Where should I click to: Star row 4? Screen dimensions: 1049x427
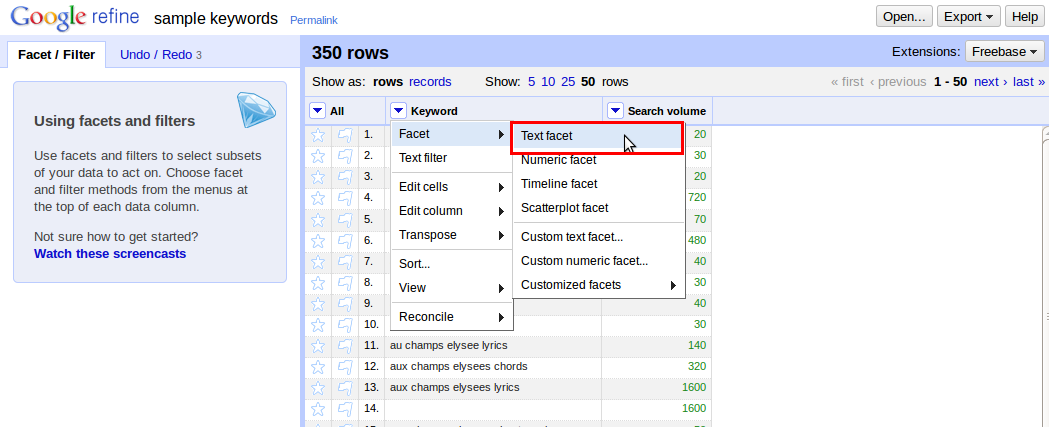[318, 198]
